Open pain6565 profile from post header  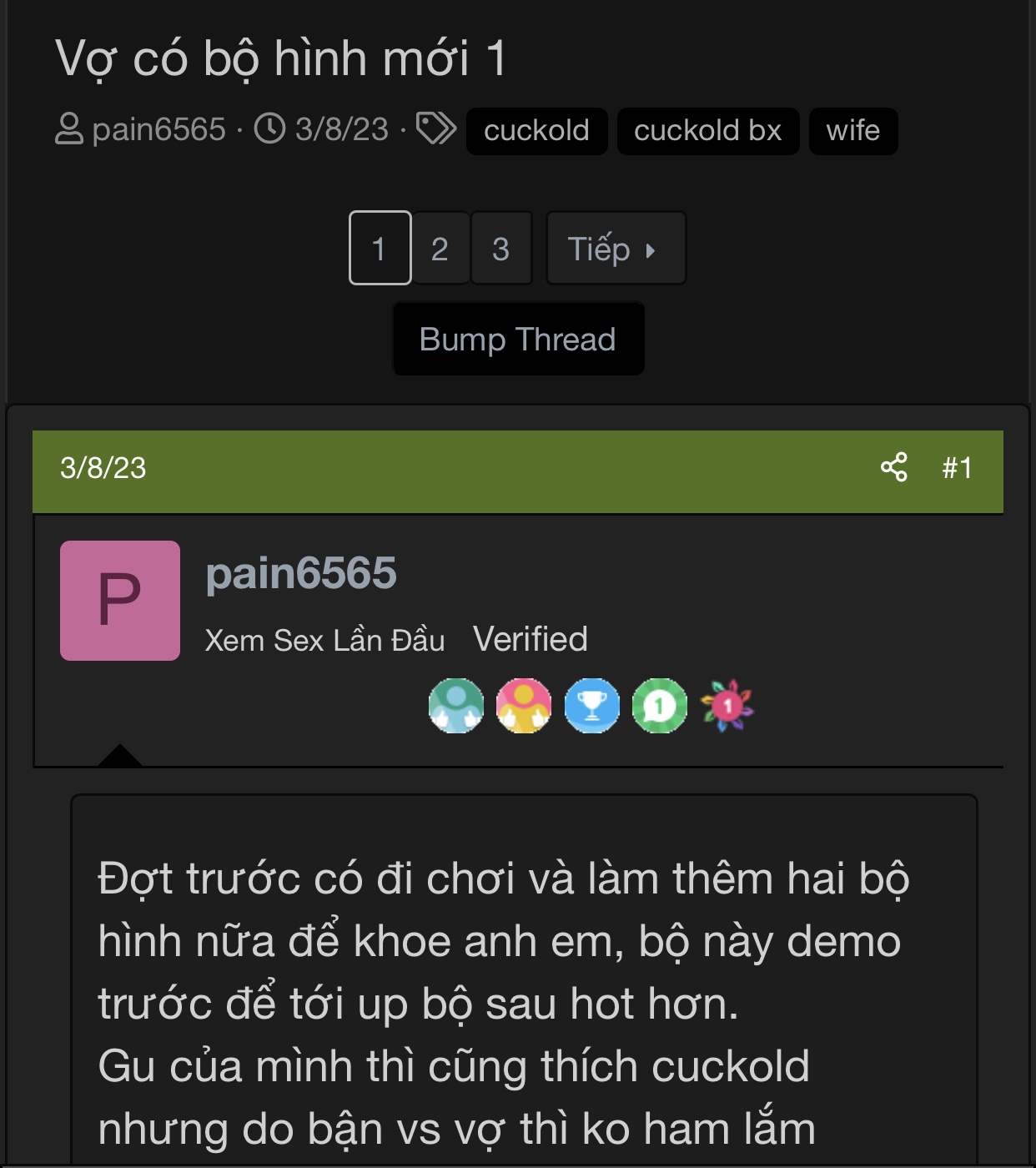coord(301,573)
